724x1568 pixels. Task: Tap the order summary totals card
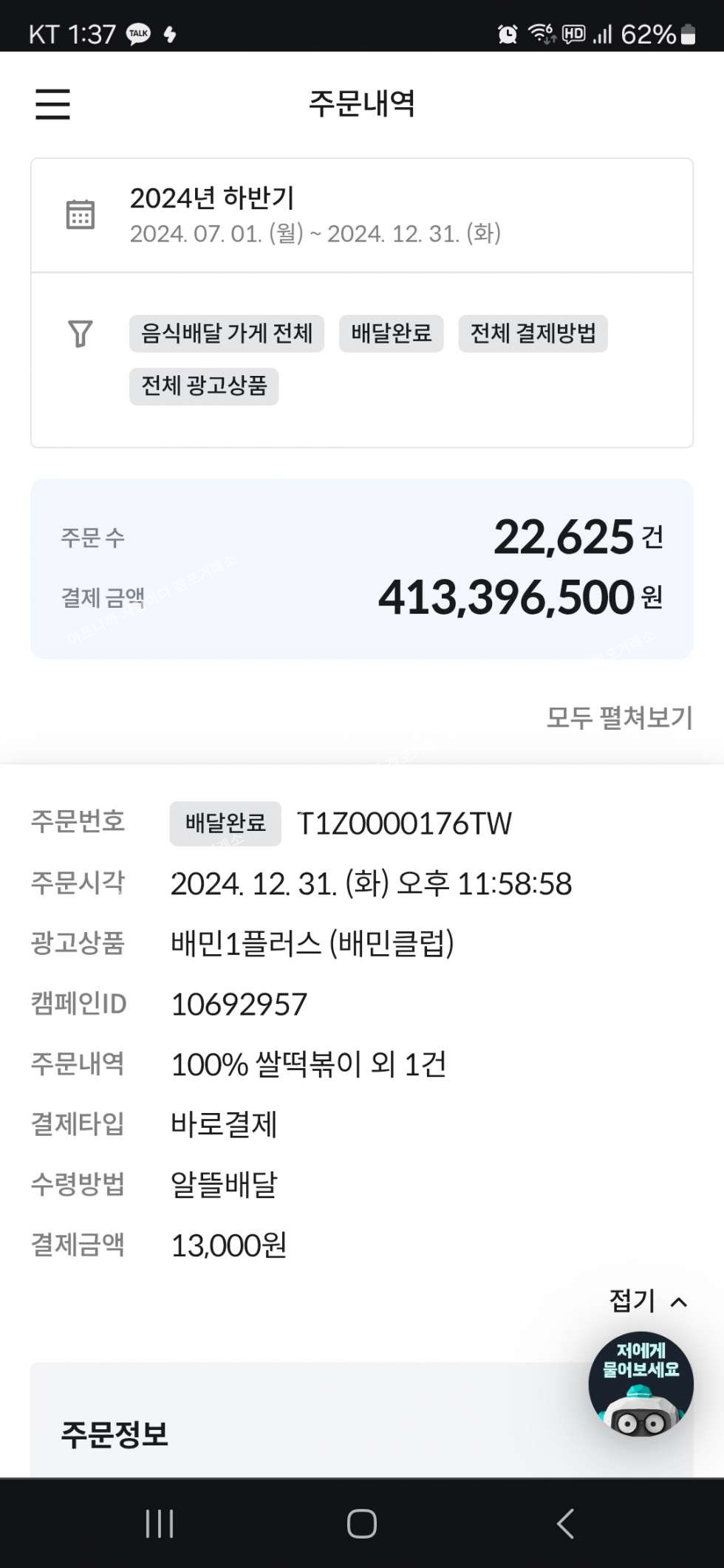coord(362,569)
